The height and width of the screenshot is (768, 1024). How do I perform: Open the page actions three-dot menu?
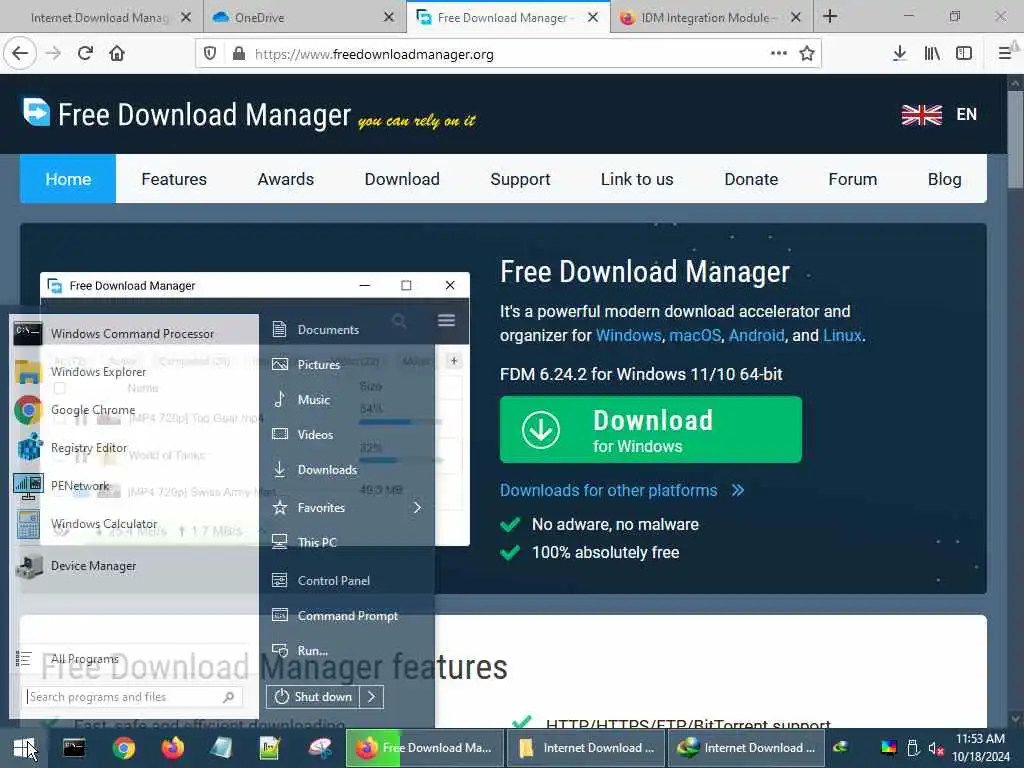(x=778, y=54)
